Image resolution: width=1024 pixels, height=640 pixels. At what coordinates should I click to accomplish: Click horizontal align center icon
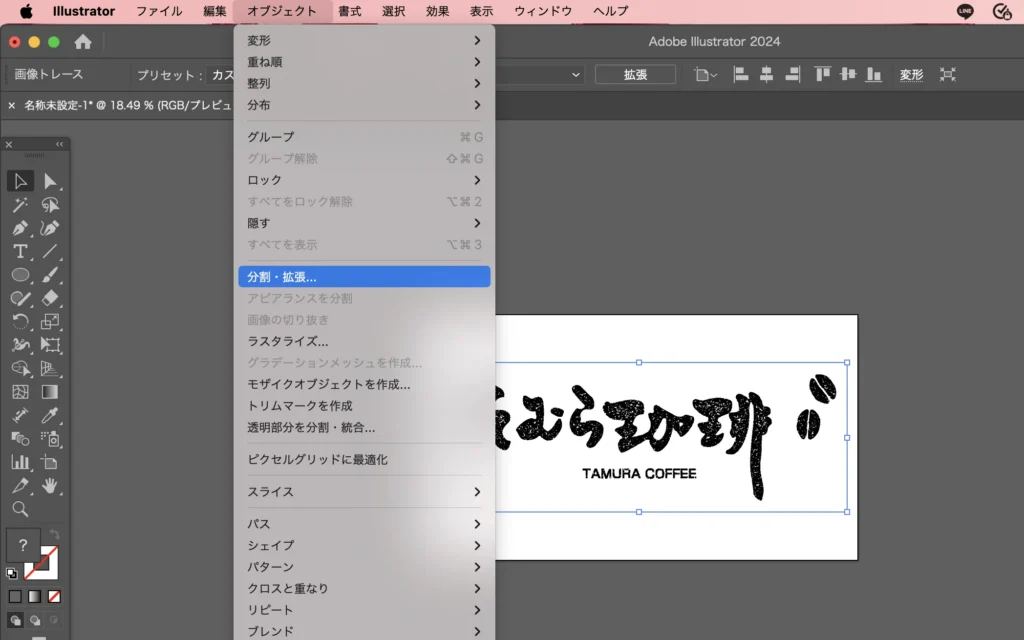coord(767,75)
